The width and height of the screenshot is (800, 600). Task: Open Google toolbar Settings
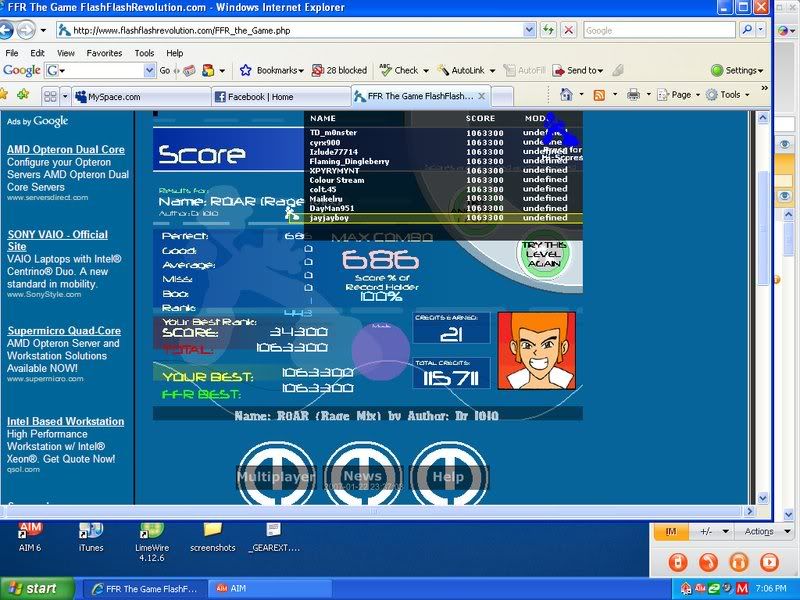(x=737, y=70)
